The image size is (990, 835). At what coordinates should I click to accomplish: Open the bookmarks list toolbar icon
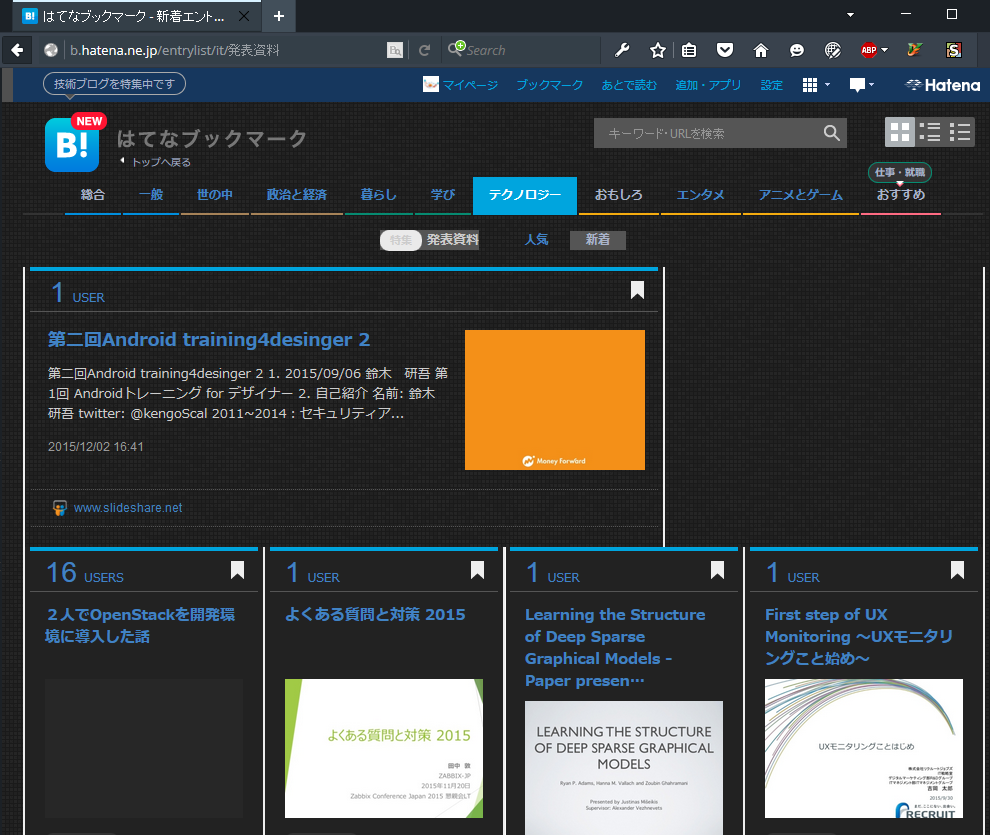click(x=689, y=50)
